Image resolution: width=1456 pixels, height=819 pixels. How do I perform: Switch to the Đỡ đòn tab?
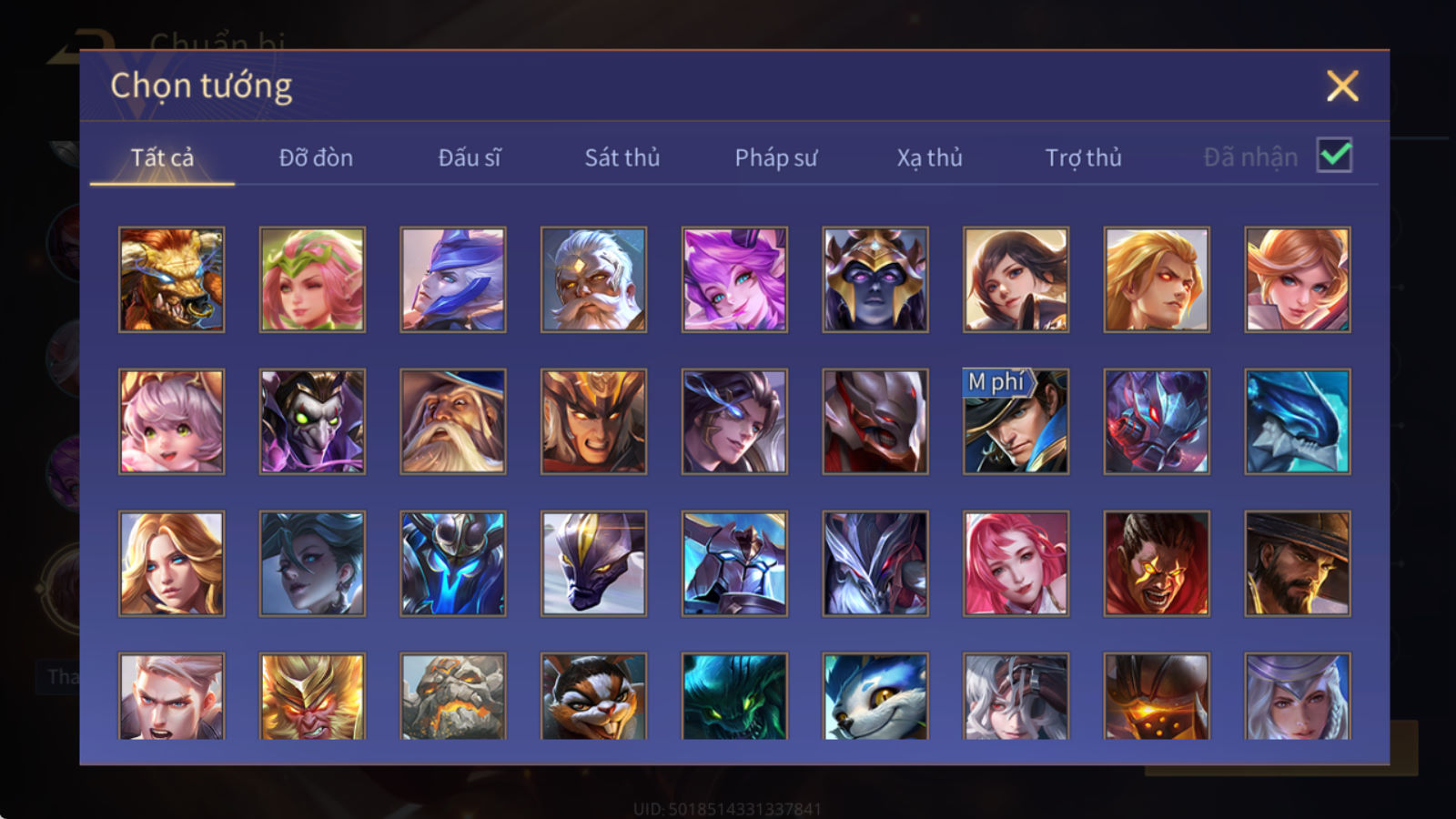coord(316,157)
